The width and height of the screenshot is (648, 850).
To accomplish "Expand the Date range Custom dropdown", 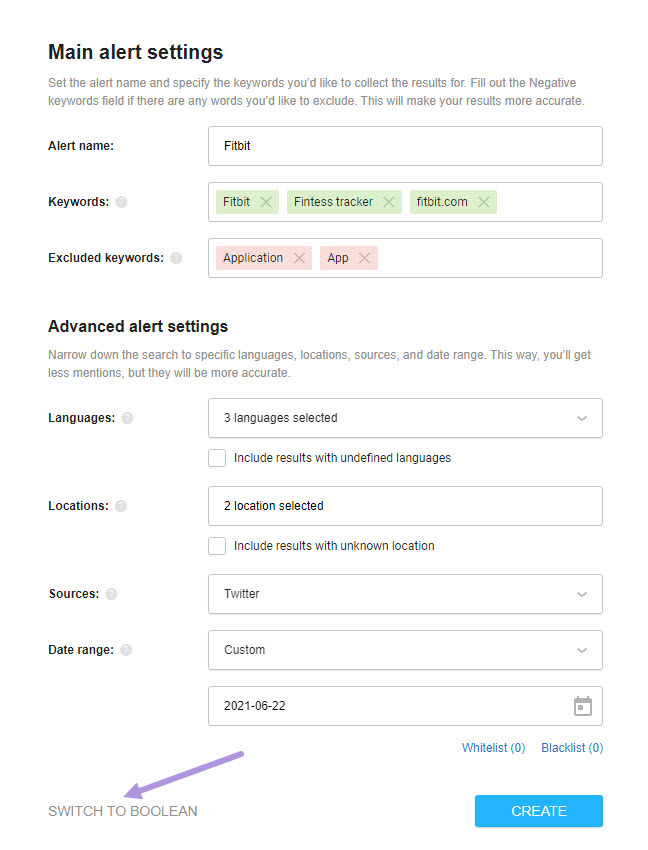I will tap(406, 650).
